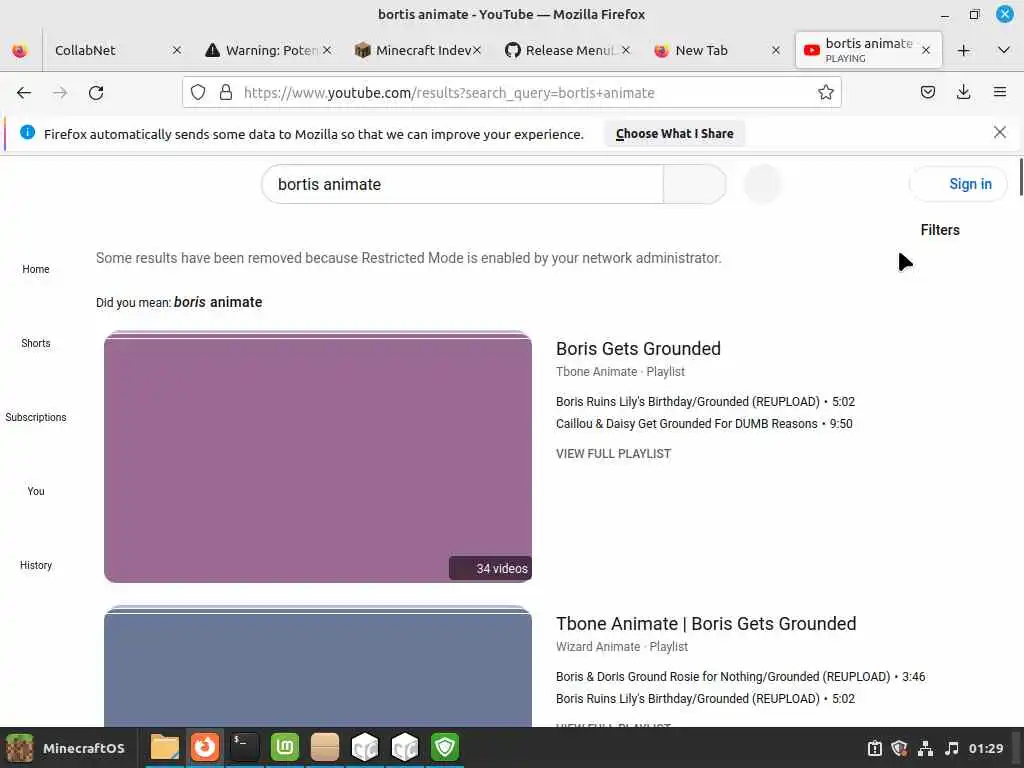
Task: Open the Firefox downloads panel
Action: 963,92
